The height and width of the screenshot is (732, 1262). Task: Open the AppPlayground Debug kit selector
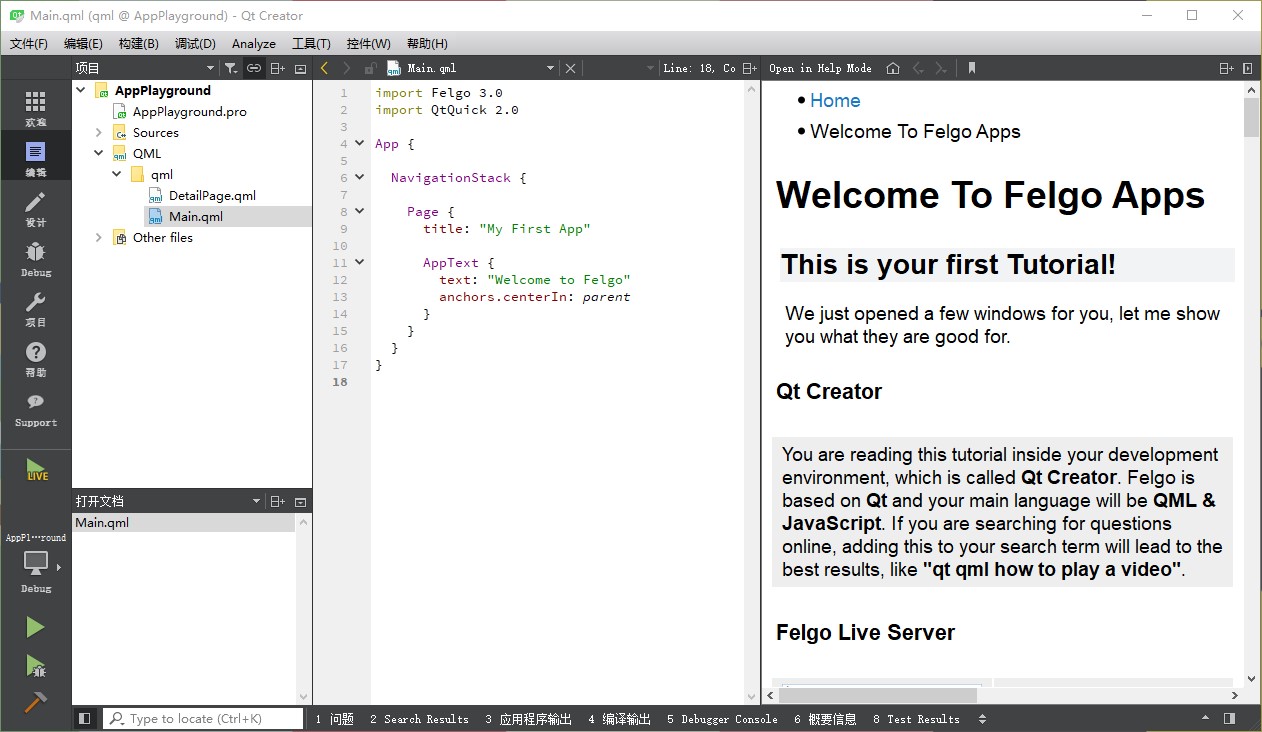[36, 563]
